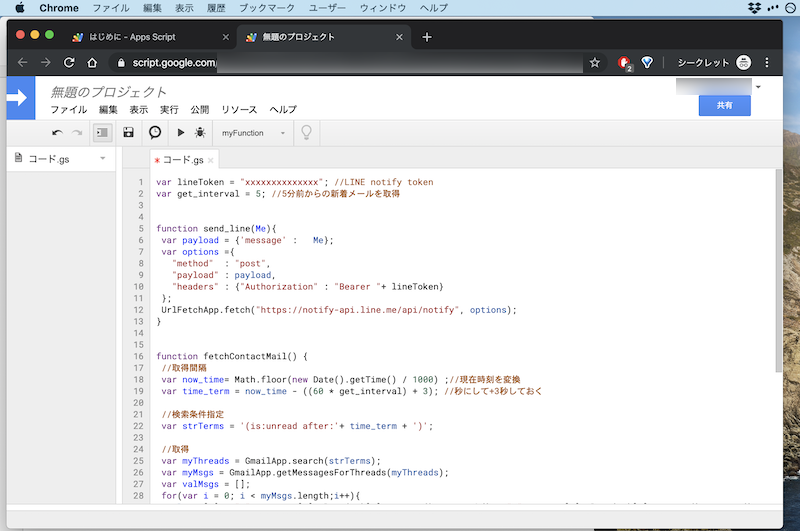Click the lightbulb icon in the toolbar

(306, 132)
